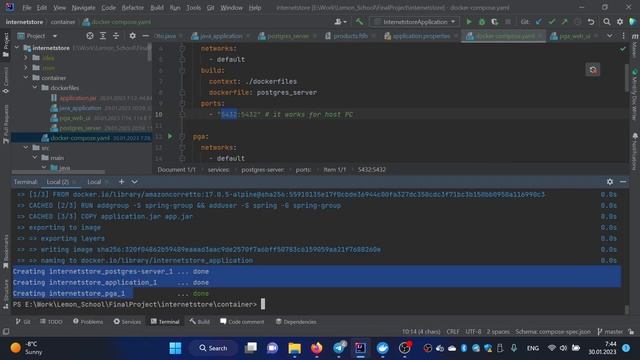The width and height of the screenshot is (640, 360).
Task: Click CRLF line separator in status bar
Action: pos(452,331)
